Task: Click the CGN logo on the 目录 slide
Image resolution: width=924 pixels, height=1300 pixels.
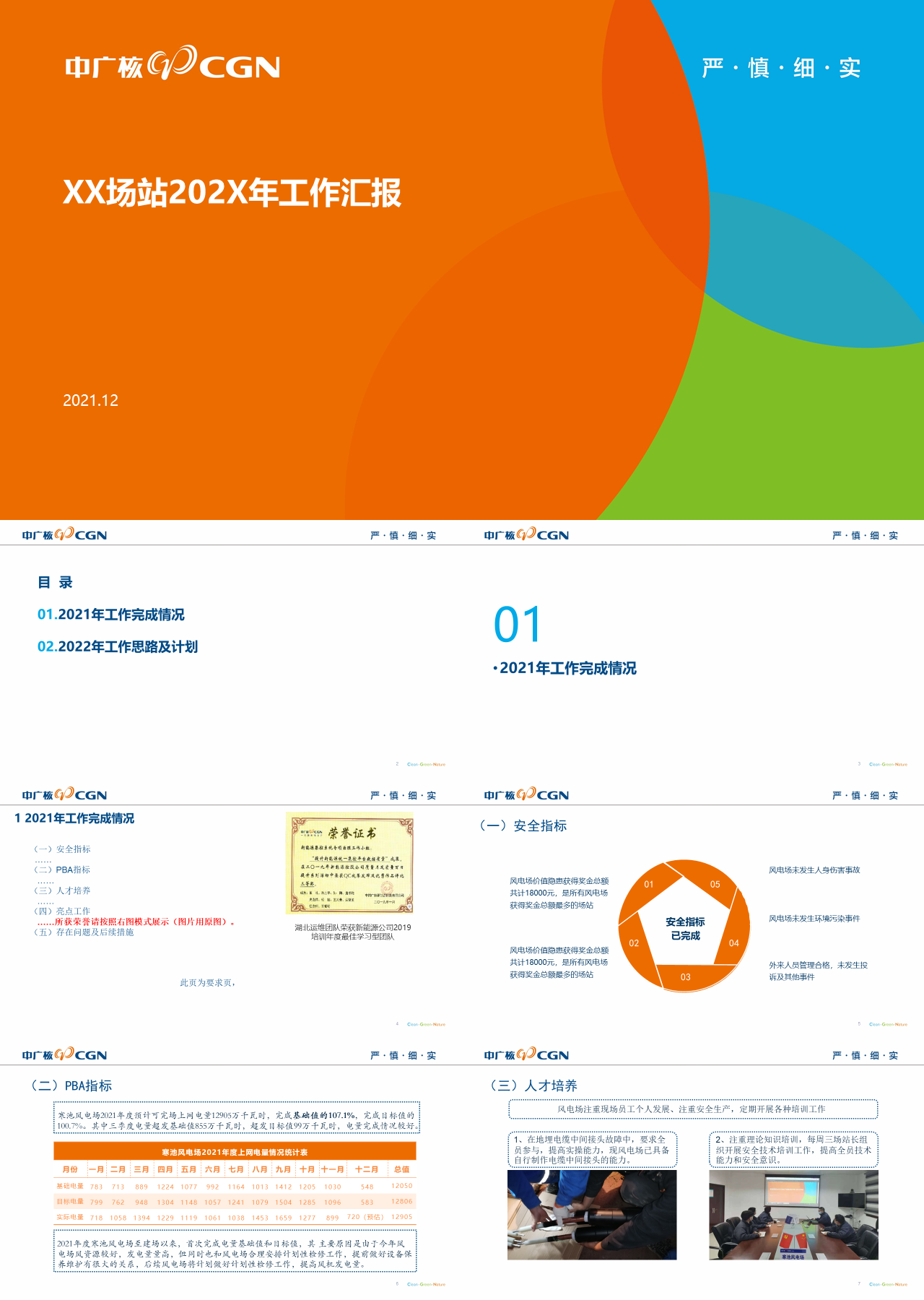Action: [x=64, y=534]
